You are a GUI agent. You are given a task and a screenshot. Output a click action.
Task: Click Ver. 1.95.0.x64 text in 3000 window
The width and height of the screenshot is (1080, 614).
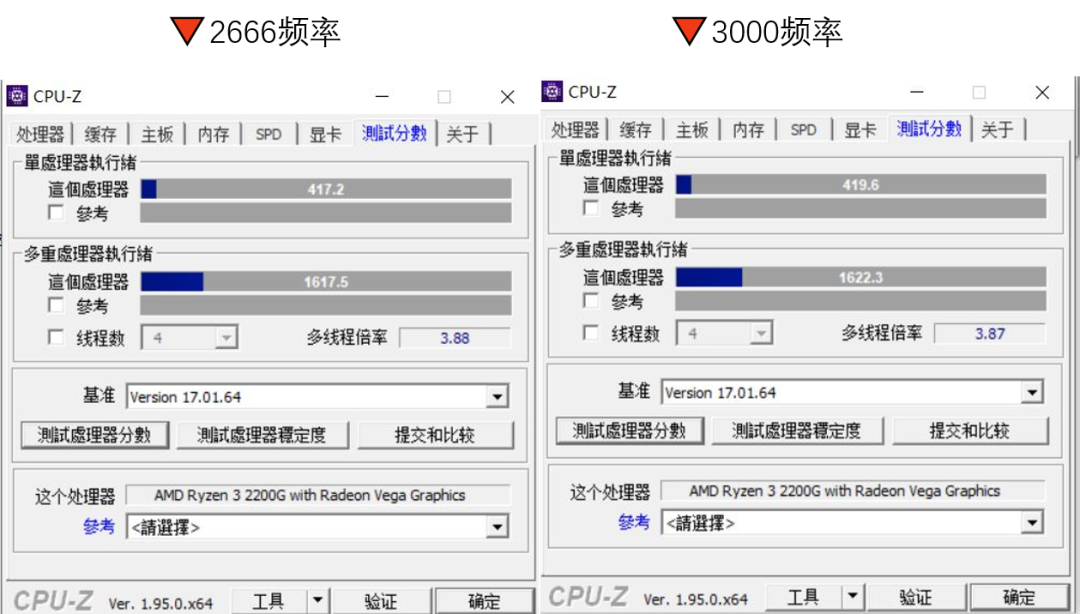coord(696,599)
